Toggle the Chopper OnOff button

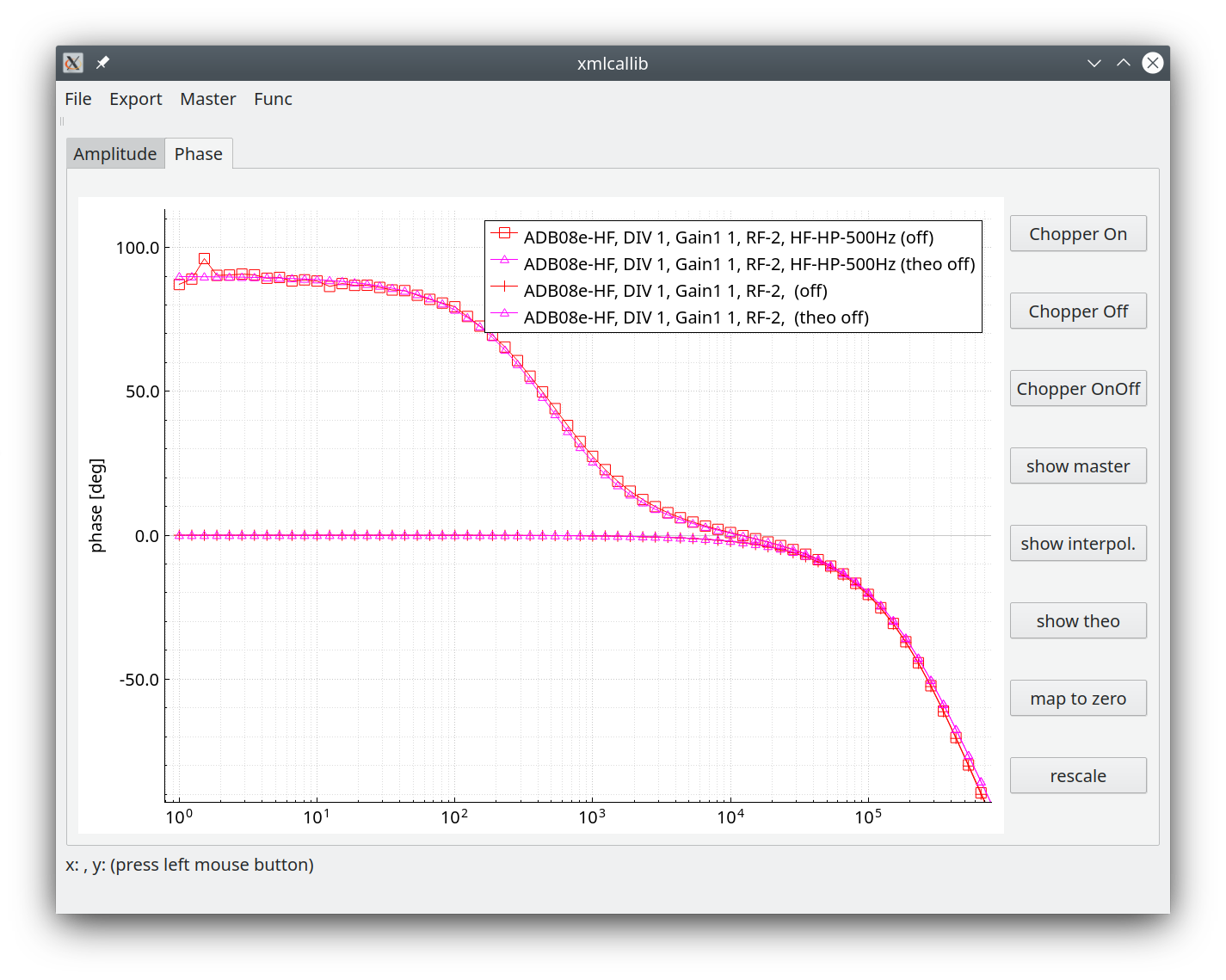[x=1078, y=389]
